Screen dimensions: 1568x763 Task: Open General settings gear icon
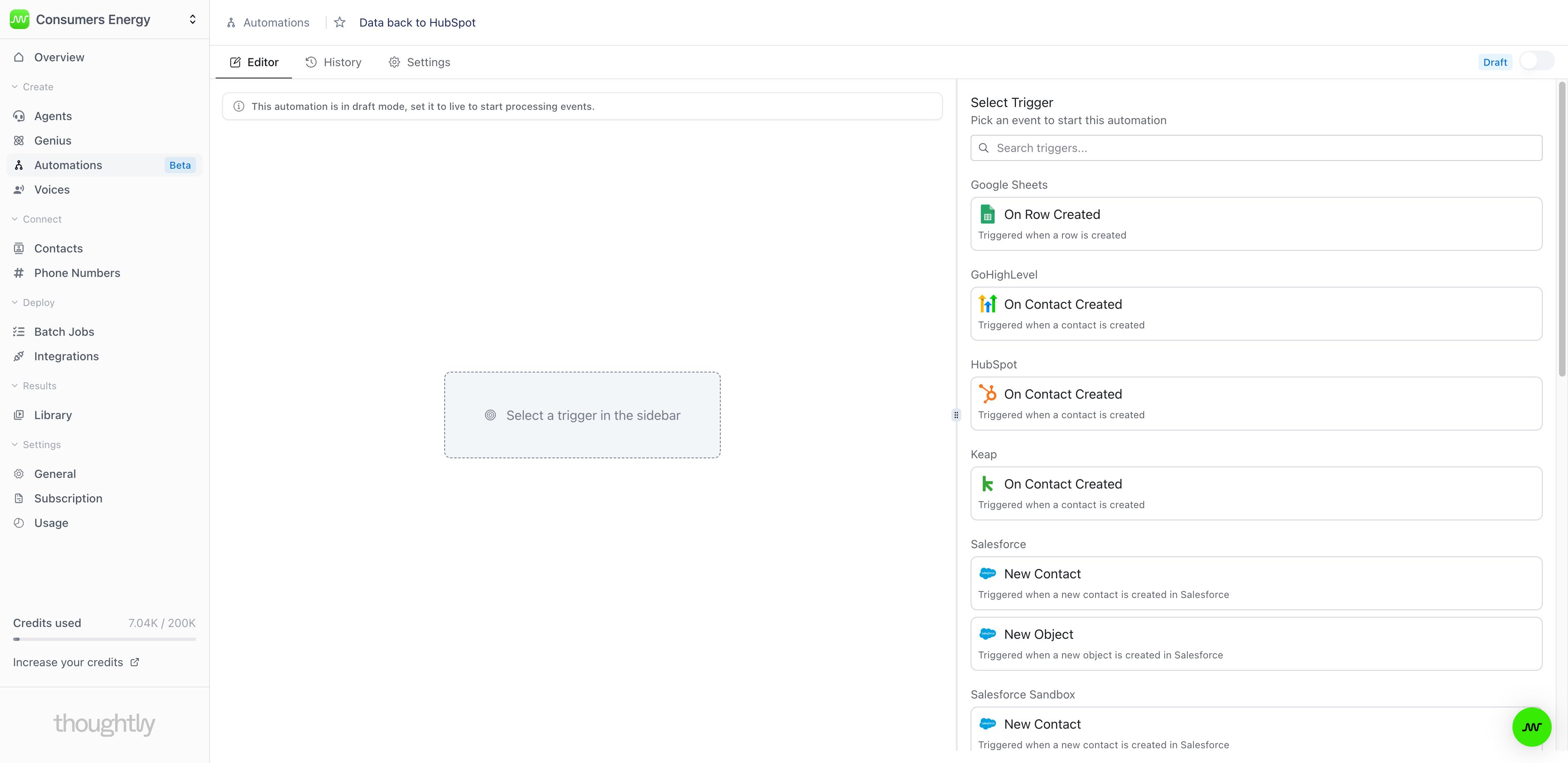pyautogui.click(x=19, y=474)
